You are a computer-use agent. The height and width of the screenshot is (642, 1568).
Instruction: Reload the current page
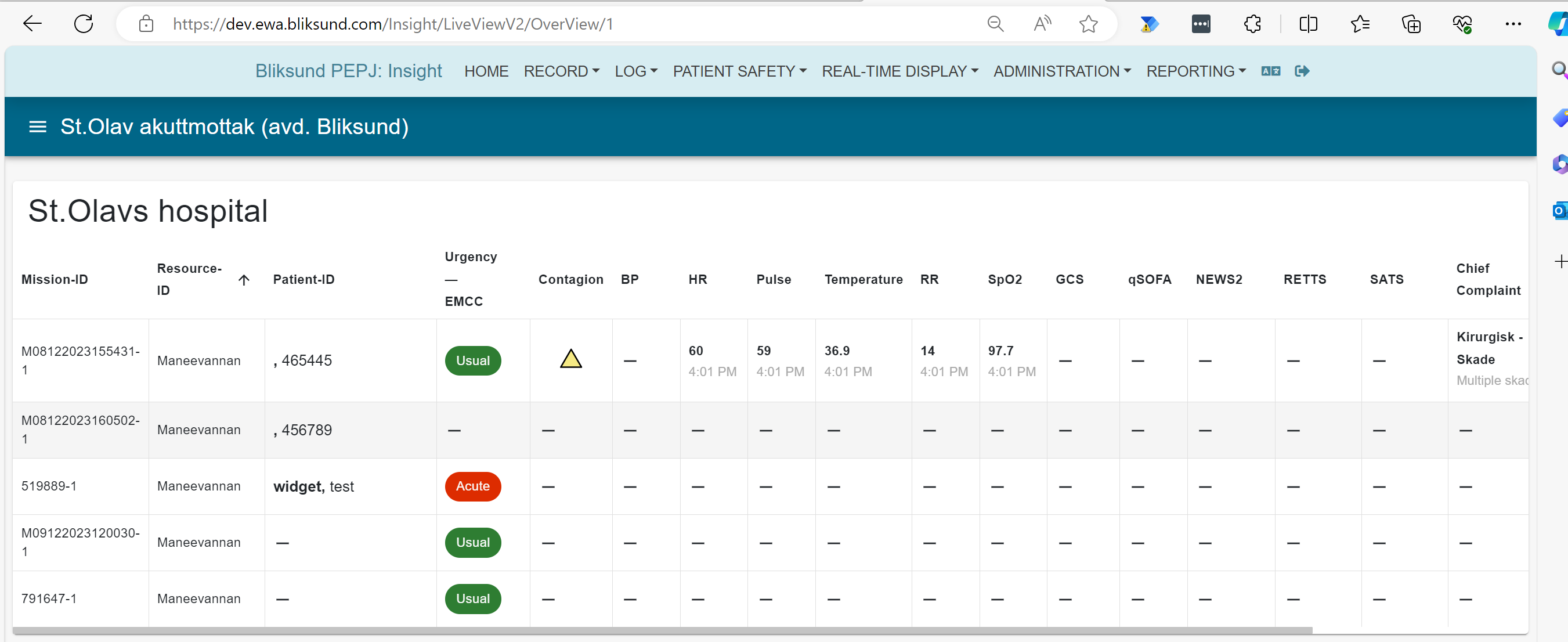(x=84, y=24)
